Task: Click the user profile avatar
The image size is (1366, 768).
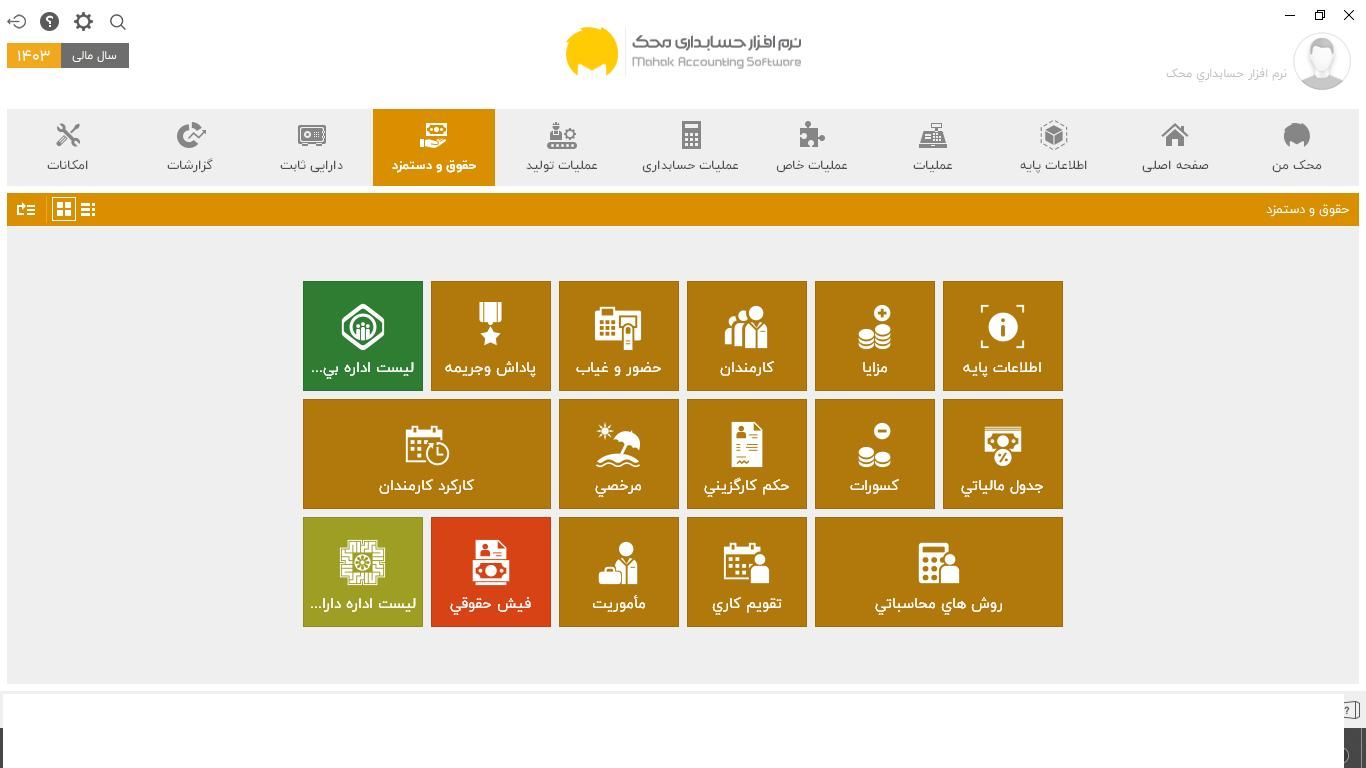Action: pos(1322,61)
